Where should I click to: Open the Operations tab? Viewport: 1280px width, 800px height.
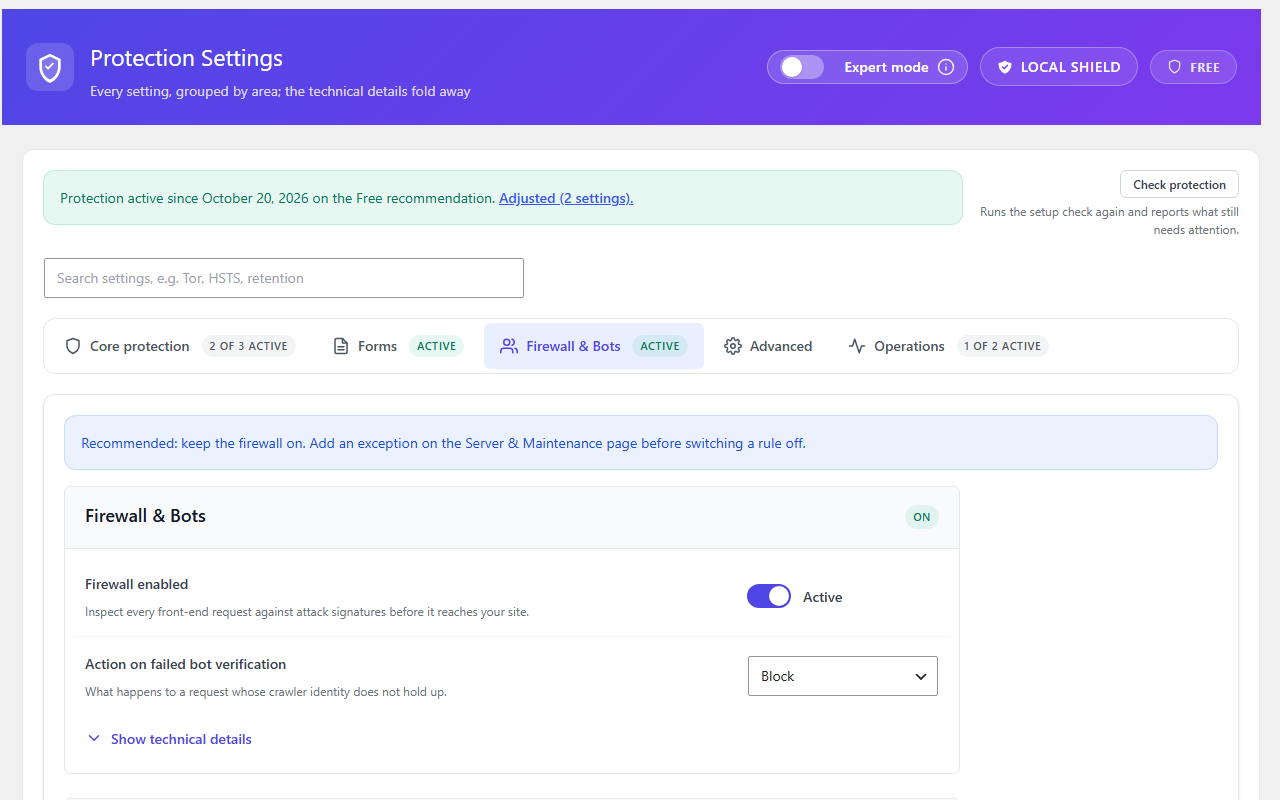point(948,346)
